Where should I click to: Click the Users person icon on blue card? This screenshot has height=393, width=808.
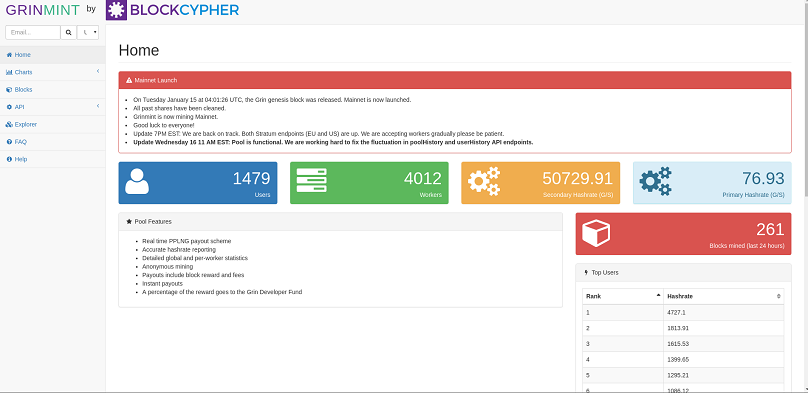(x=137, y=181)
